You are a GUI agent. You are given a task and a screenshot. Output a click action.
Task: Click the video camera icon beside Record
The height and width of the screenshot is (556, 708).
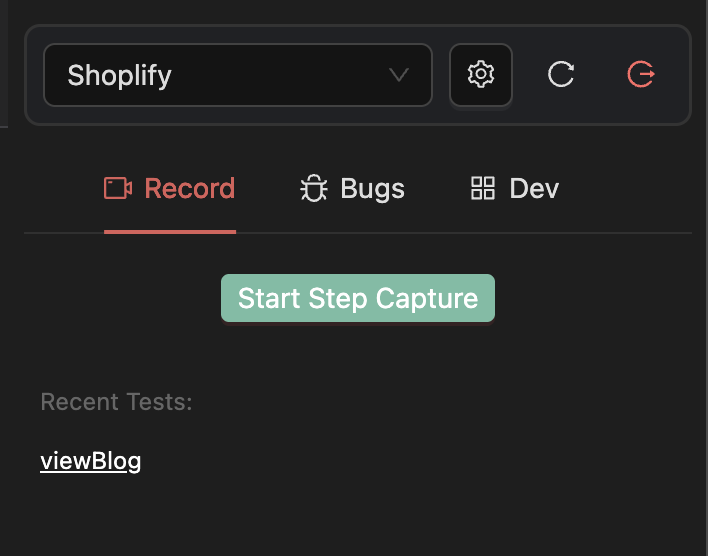(x=118, y=188)
